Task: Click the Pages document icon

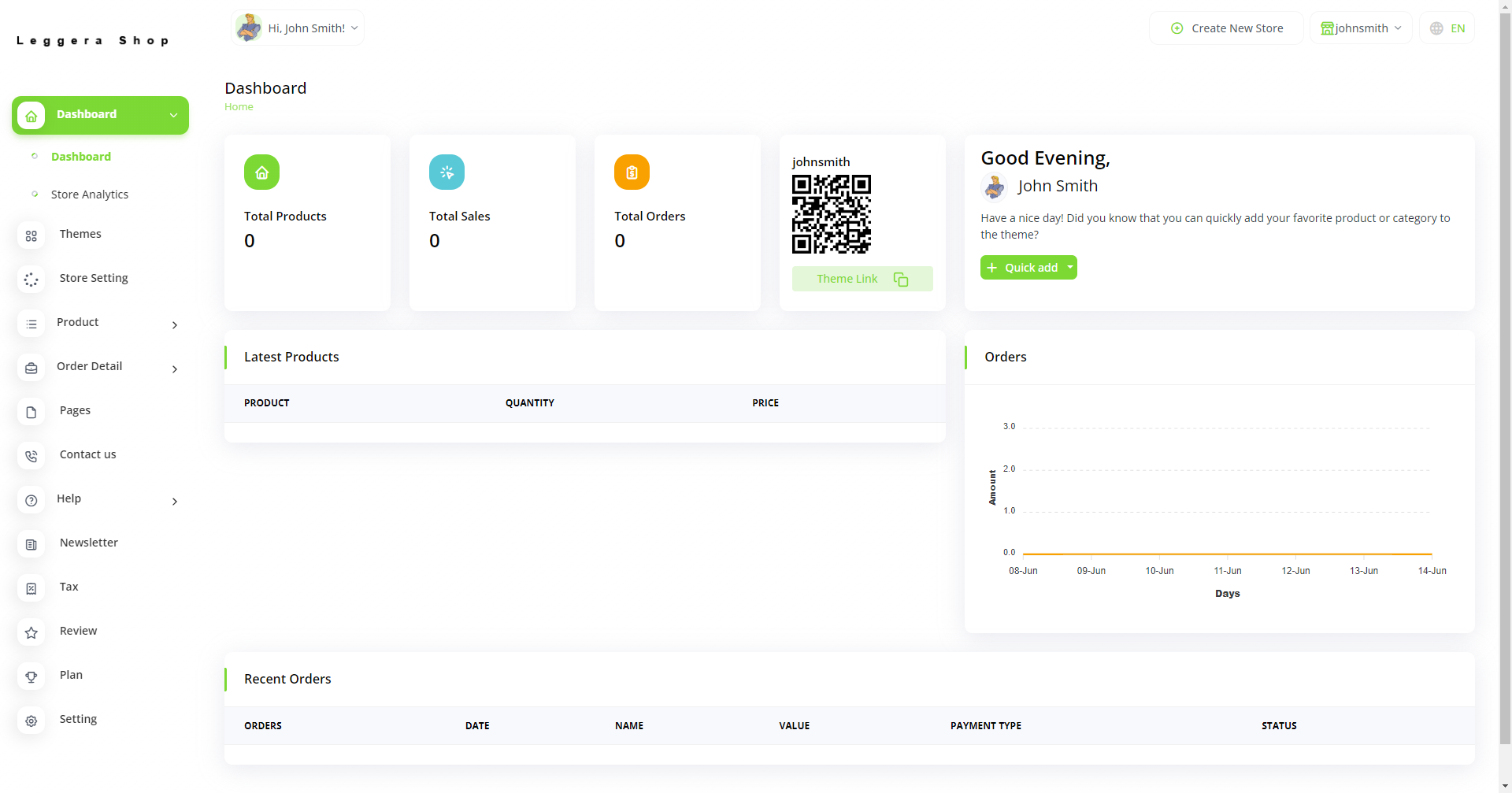Action: click(x=31, y=412)
